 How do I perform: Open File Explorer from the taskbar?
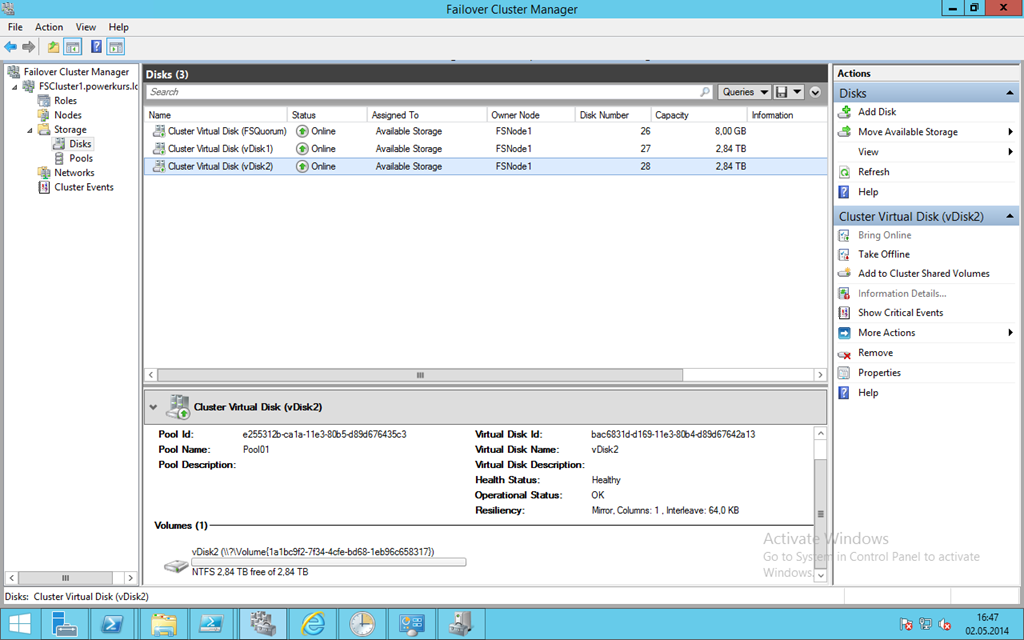(x=164, y=624)
